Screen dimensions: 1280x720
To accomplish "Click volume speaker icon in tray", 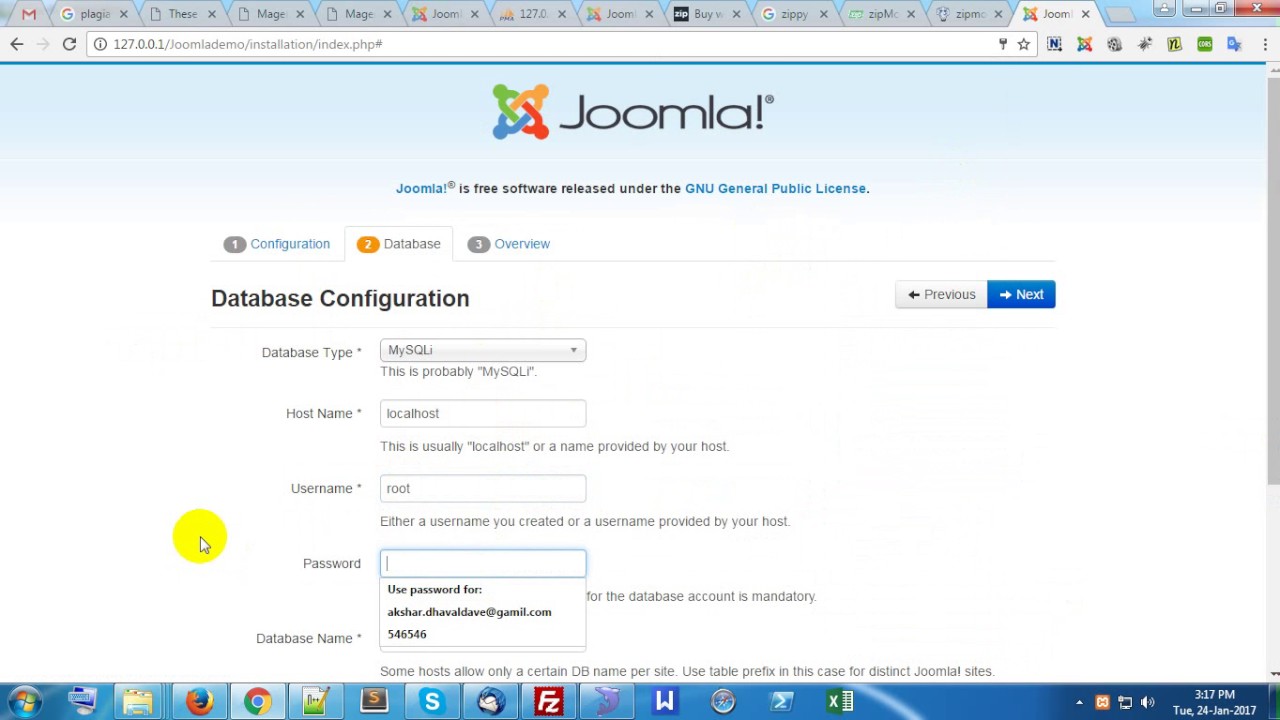I will pyautogui.click(x=1147, y=702).
